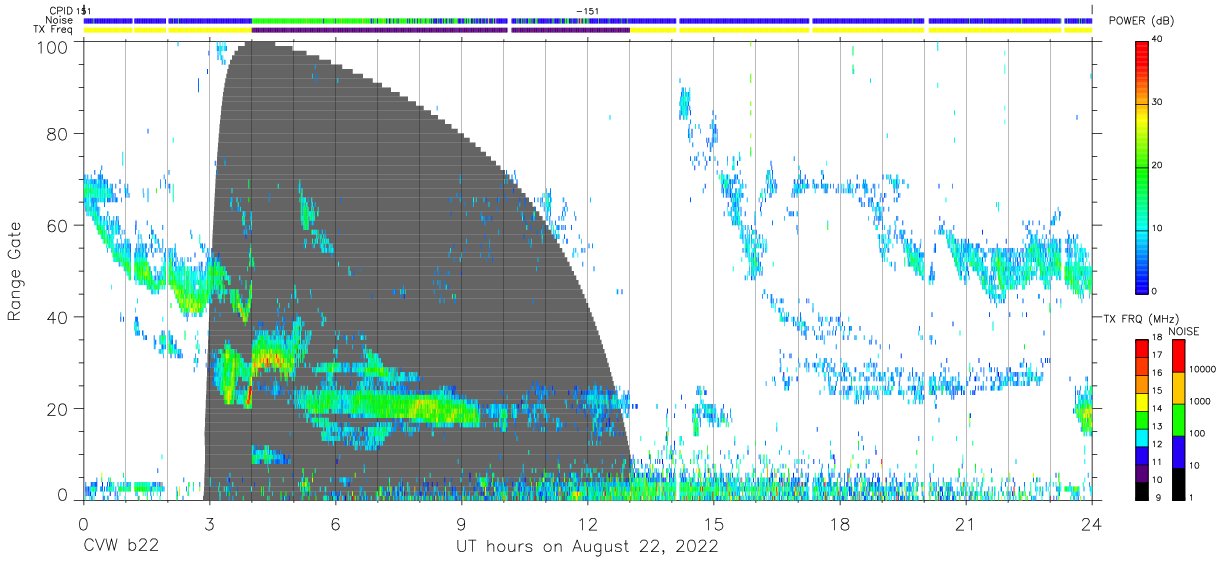Click the 18 hour tick on the UT axis
1228x567 pixels.
[x=840, y=524]
